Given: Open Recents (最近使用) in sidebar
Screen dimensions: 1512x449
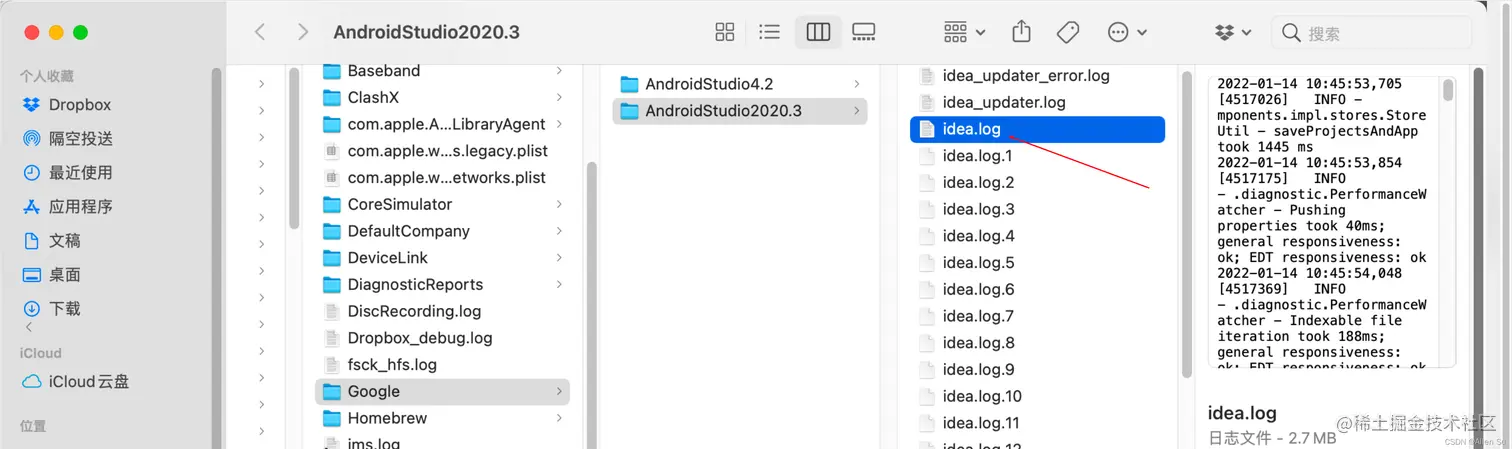Looking at the screenshot, I should pos(67,173).
